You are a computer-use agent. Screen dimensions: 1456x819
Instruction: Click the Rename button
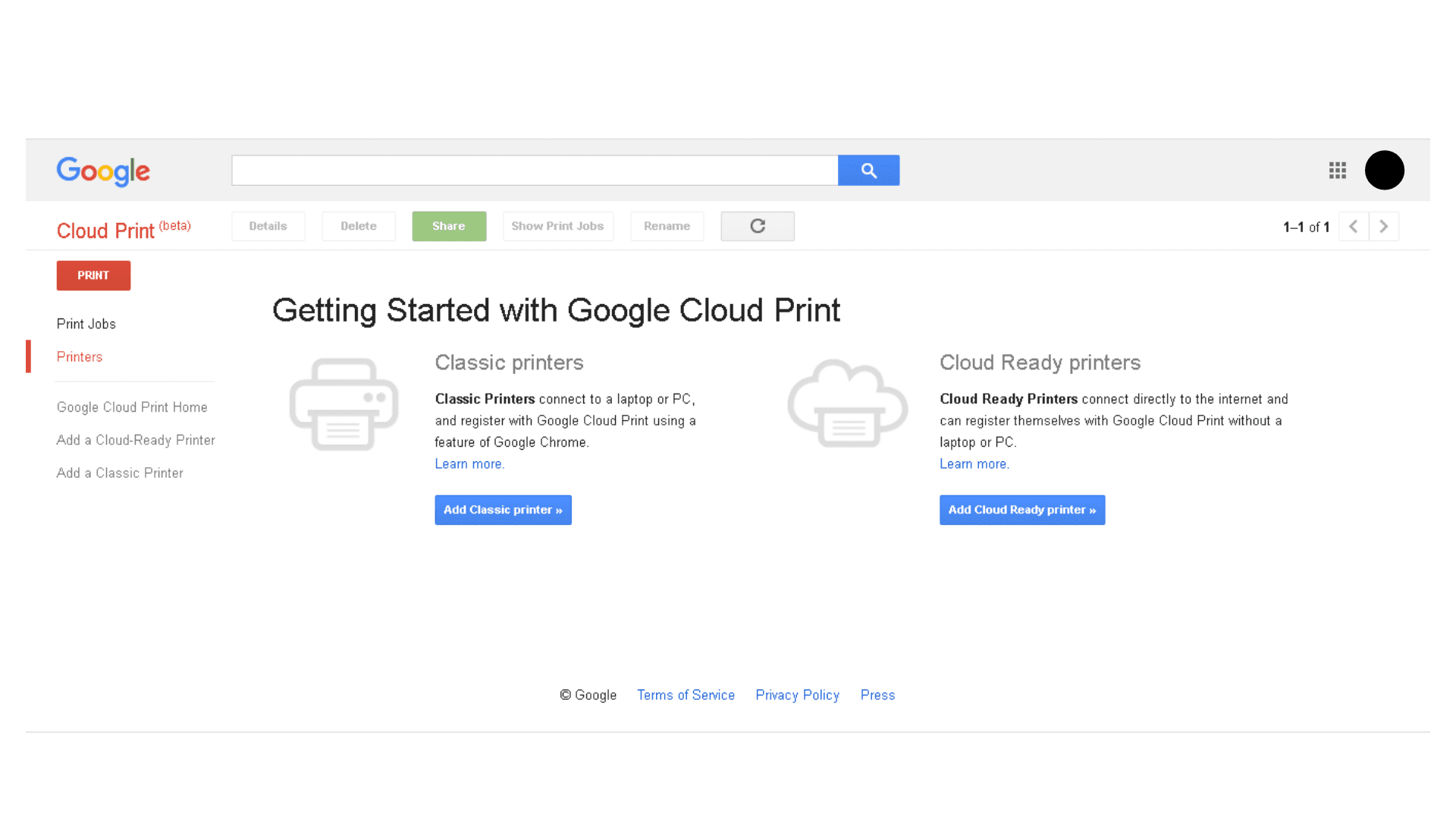(667, 226)
